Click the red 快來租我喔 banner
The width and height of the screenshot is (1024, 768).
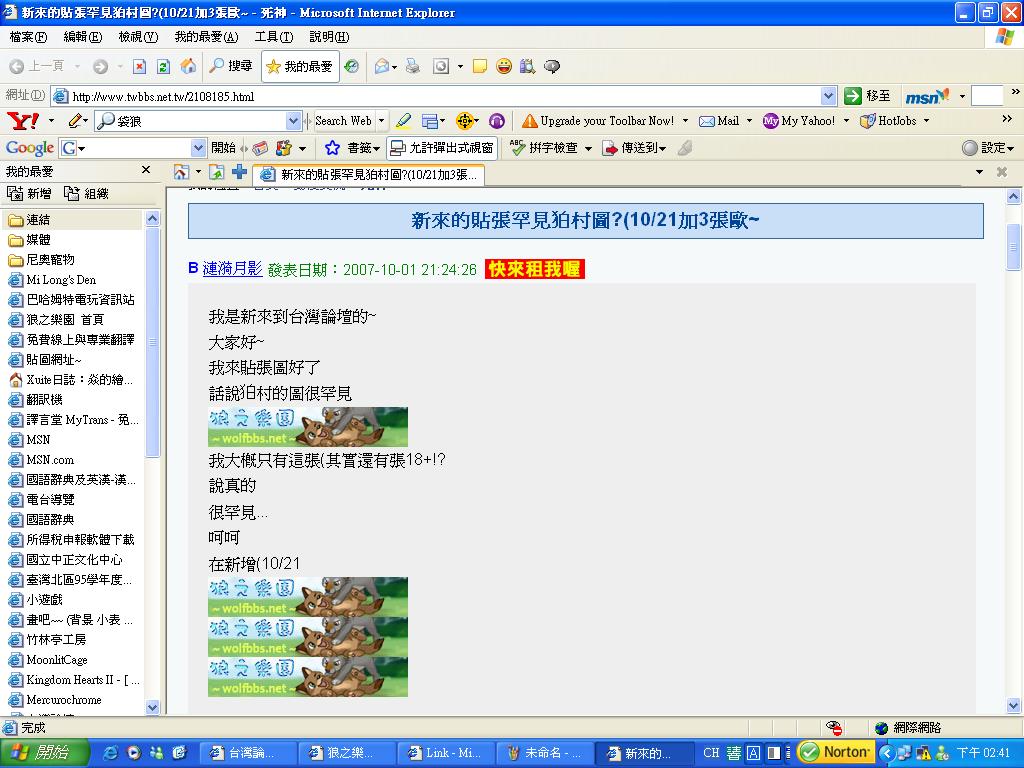534,269
